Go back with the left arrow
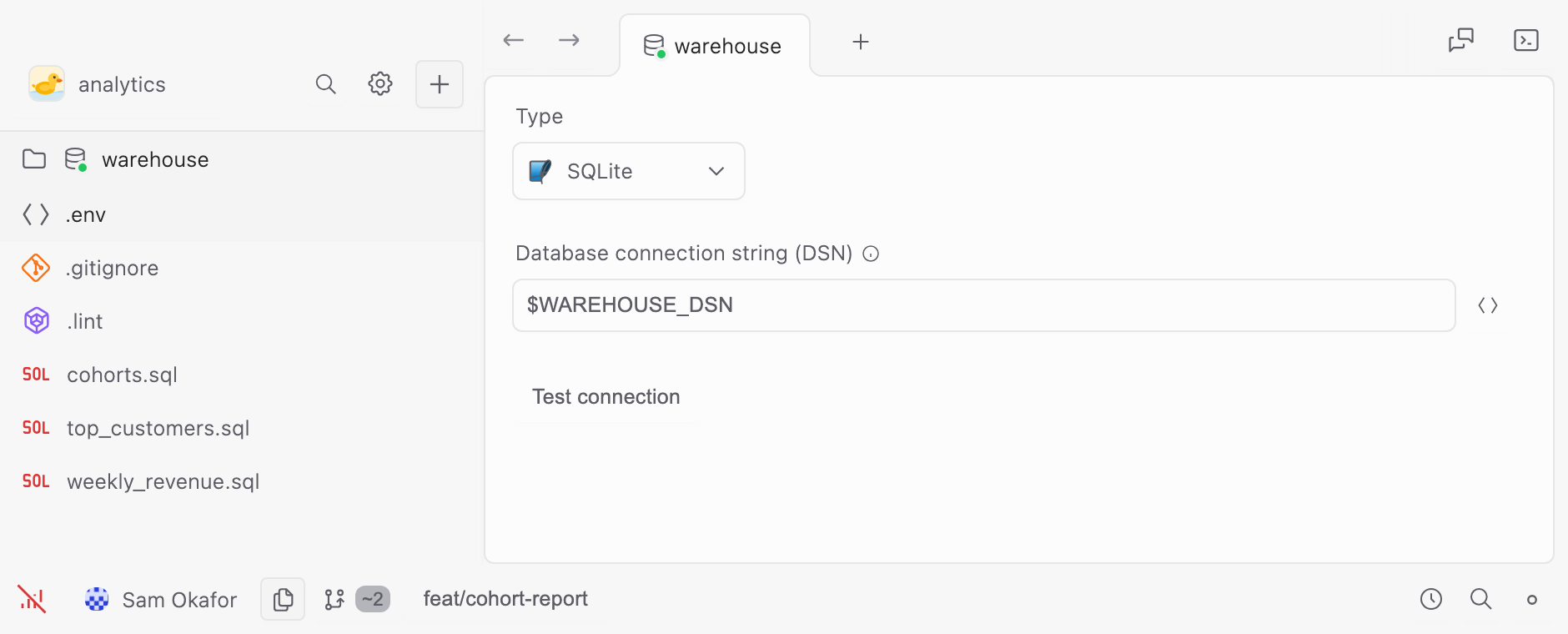The image size is (1568, 634). coord(514,40)
